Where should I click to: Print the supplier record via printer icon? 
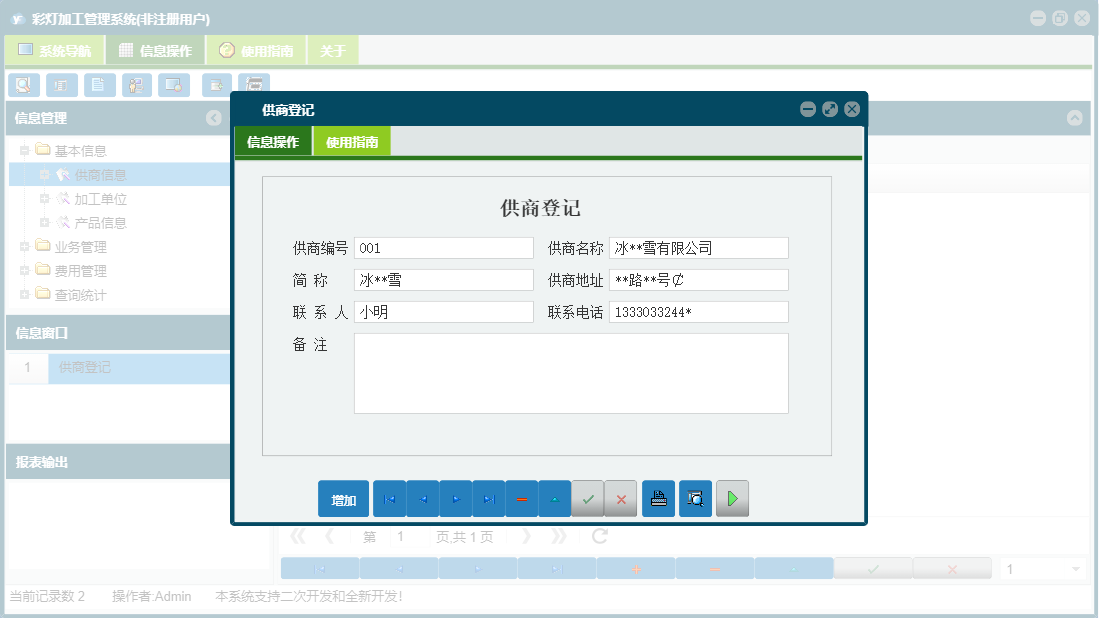pyautogui.click(x=658, y=498)
